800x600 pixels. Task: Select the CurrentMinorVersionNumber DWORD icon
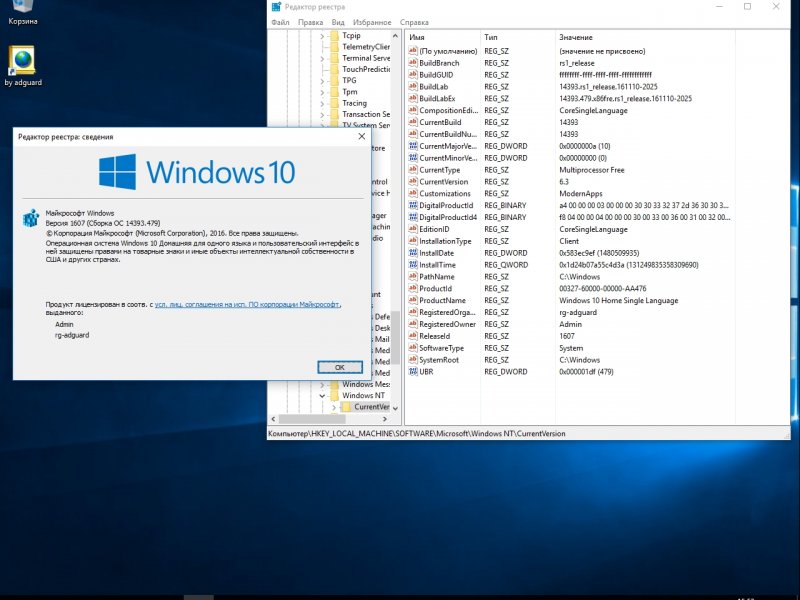(413, 158)
